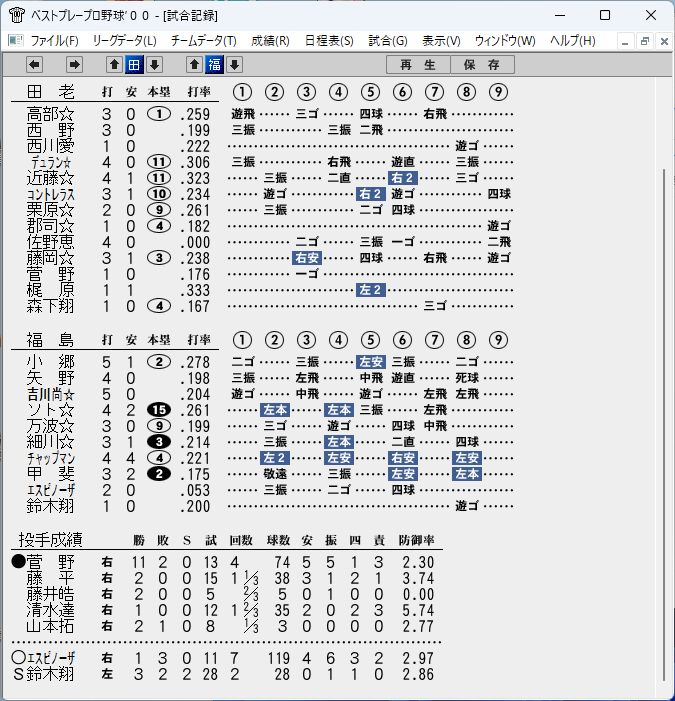Select batter 高部☆ in 田老 lineup
The height and width of the screenshot is (701, 675).
(x=50, y=114)
